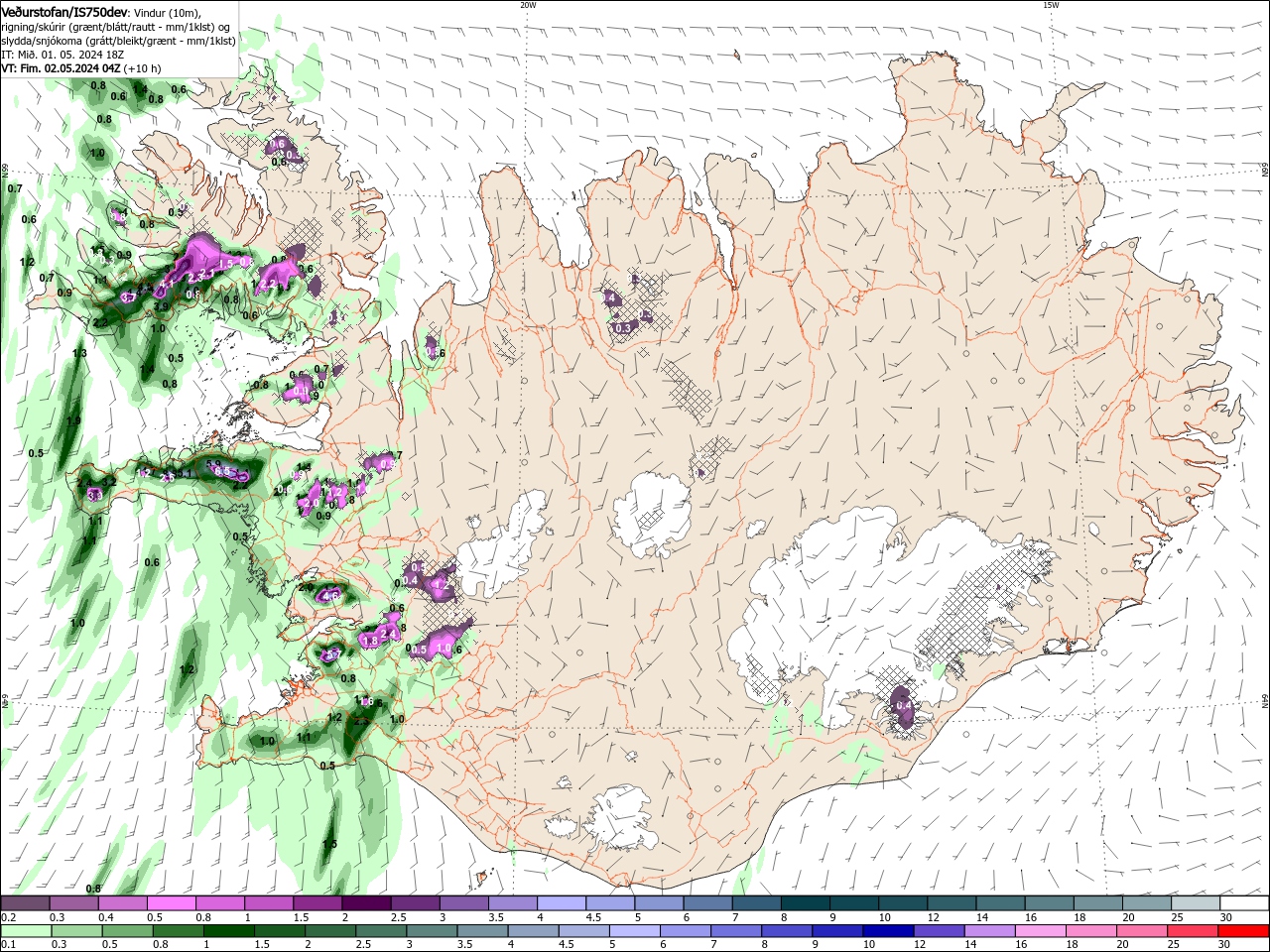Pick the bright red 30 rain legend swatch
Viewport: 1270px width, 952px height.
point(1243,931)
